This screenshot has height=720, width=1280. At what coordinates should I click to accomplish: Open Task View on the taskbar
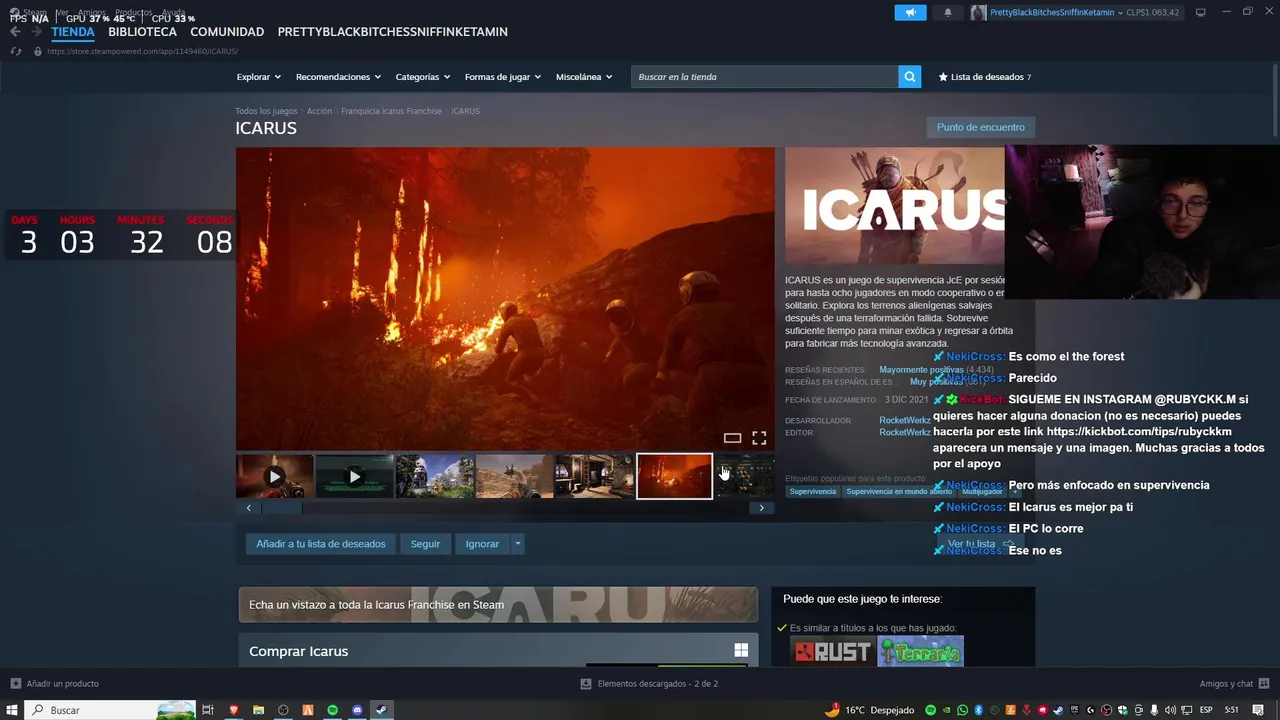point(208,710)
